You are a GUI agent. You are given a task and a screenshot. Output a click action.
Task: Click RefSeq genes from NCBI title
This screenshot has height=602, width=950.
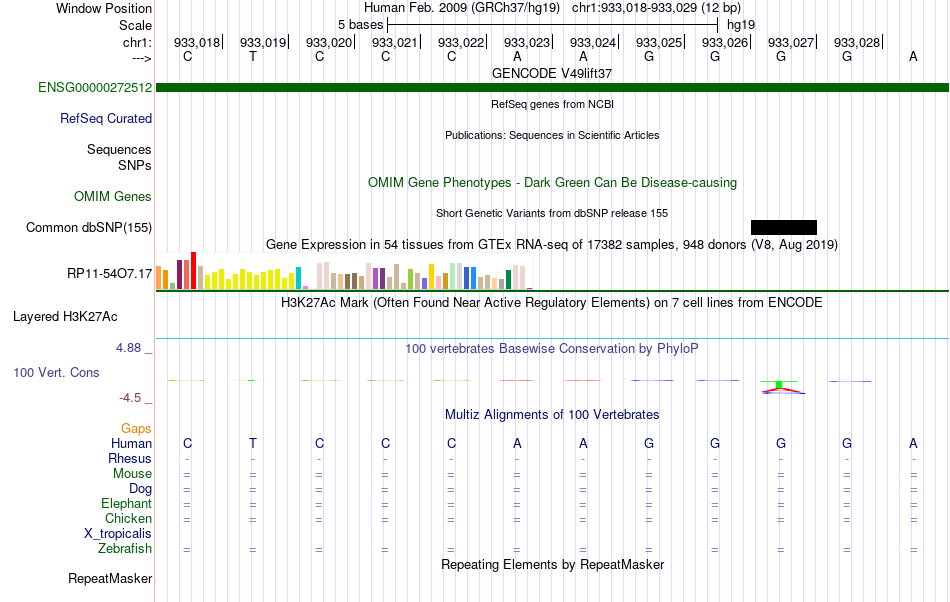[x=553, y=104]
